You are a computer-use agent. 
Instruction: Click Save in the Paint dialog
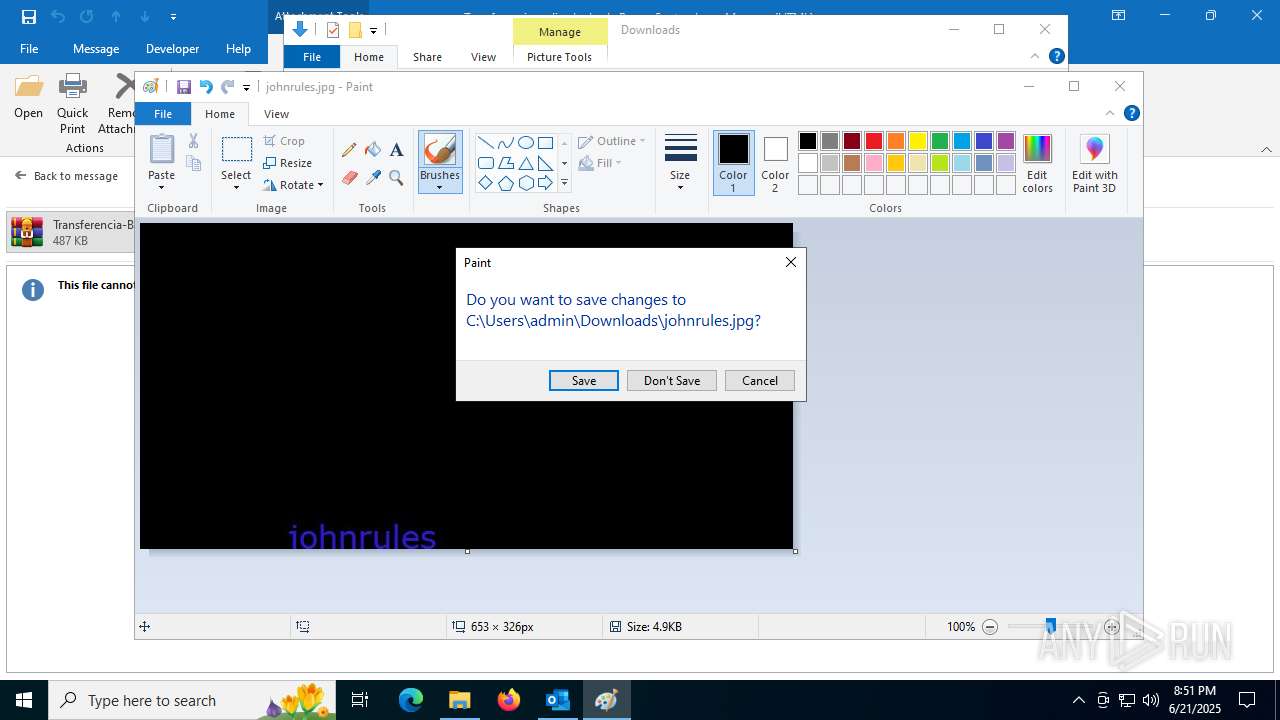(x=584, y=381)
